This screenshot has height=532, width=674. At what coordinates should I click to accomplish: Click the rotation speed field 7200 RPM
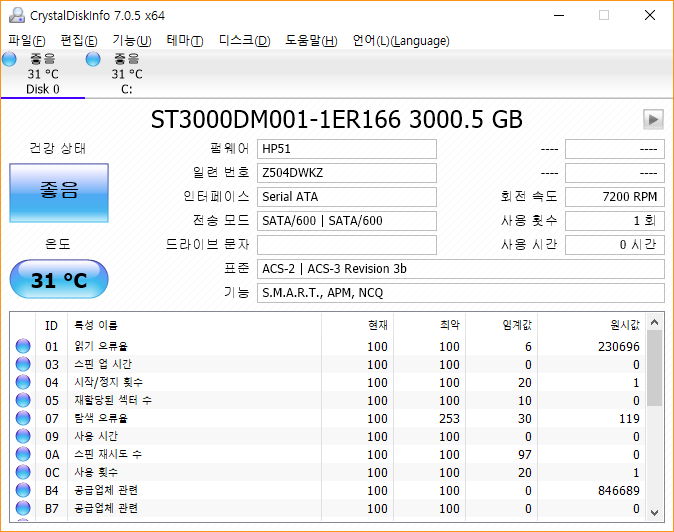point(615,197)
